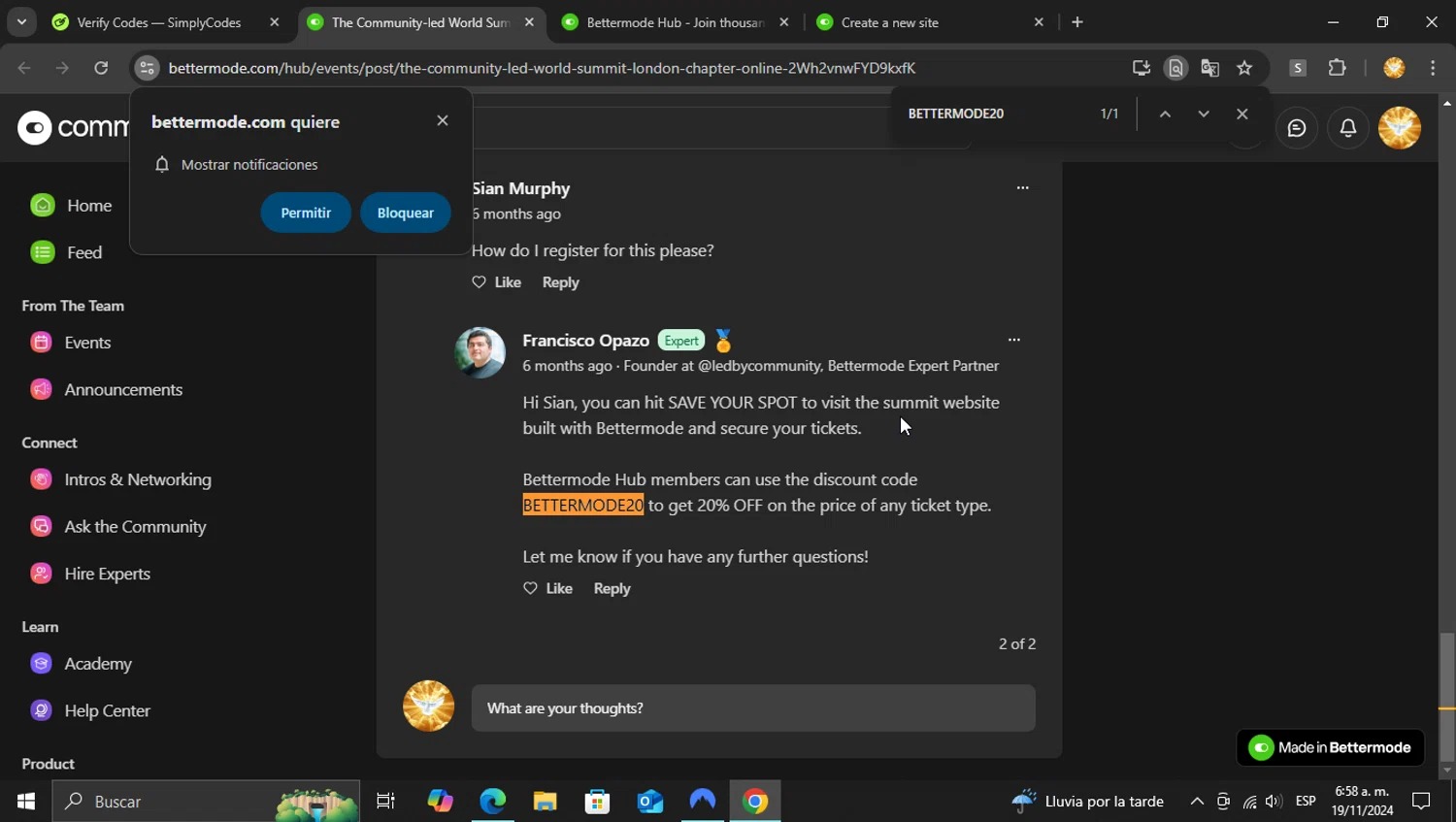This screenshot has height=822, width=1456.
Task: Like Francisco Opazo's reply
Action: (x=547, y=588)
